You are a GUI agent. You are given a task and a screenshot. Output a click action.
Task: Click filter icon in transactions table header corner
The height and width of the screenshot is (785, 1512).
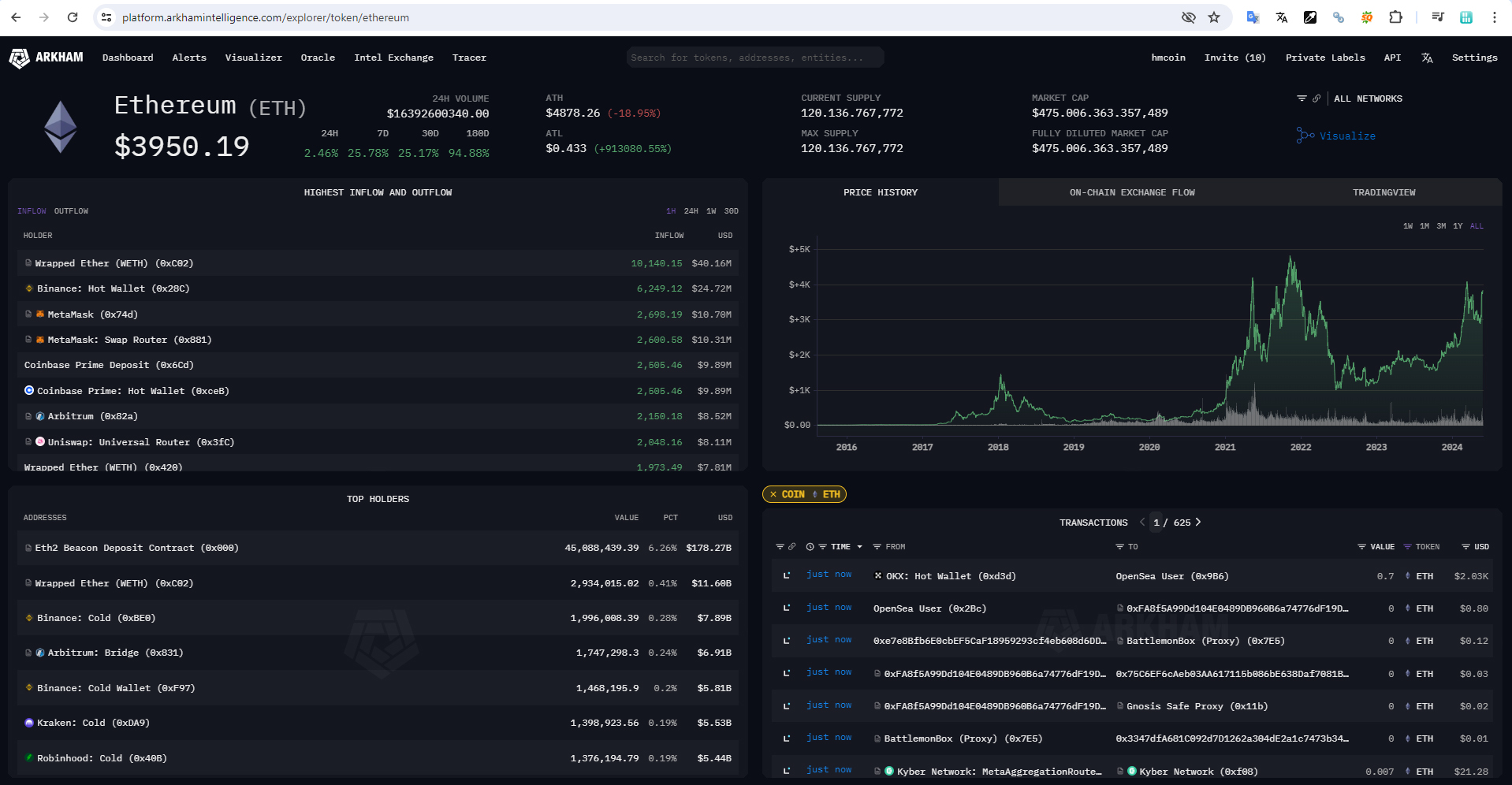(x=780, y=547)
